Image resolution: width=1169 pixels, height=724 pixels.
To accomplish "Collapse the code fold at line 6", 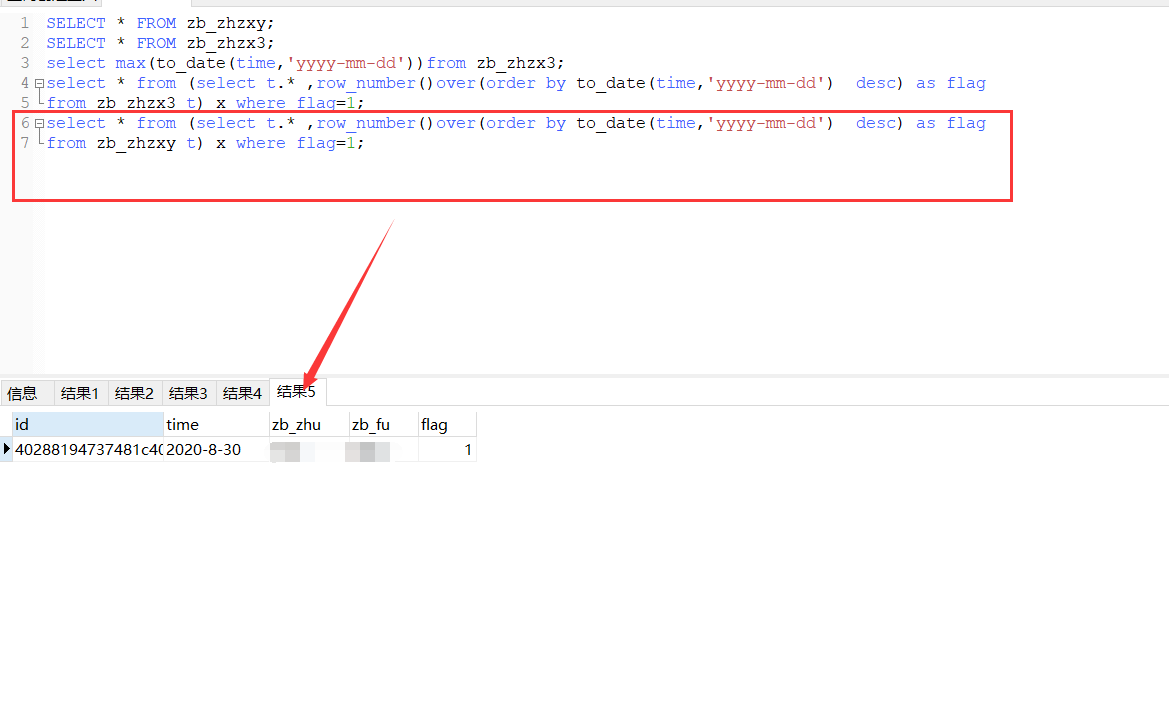I will click(x=40, y=124).
